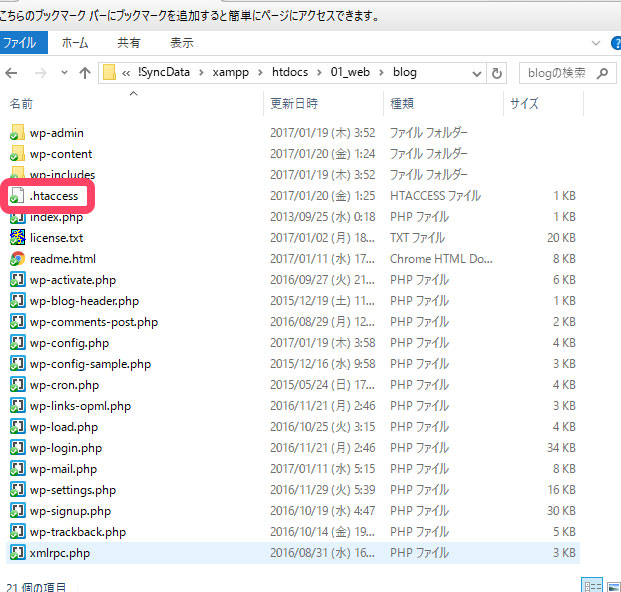Viewport: 621px width, 592px height.
Task: Sort by the 名前 column header
Action: point(21,104)
